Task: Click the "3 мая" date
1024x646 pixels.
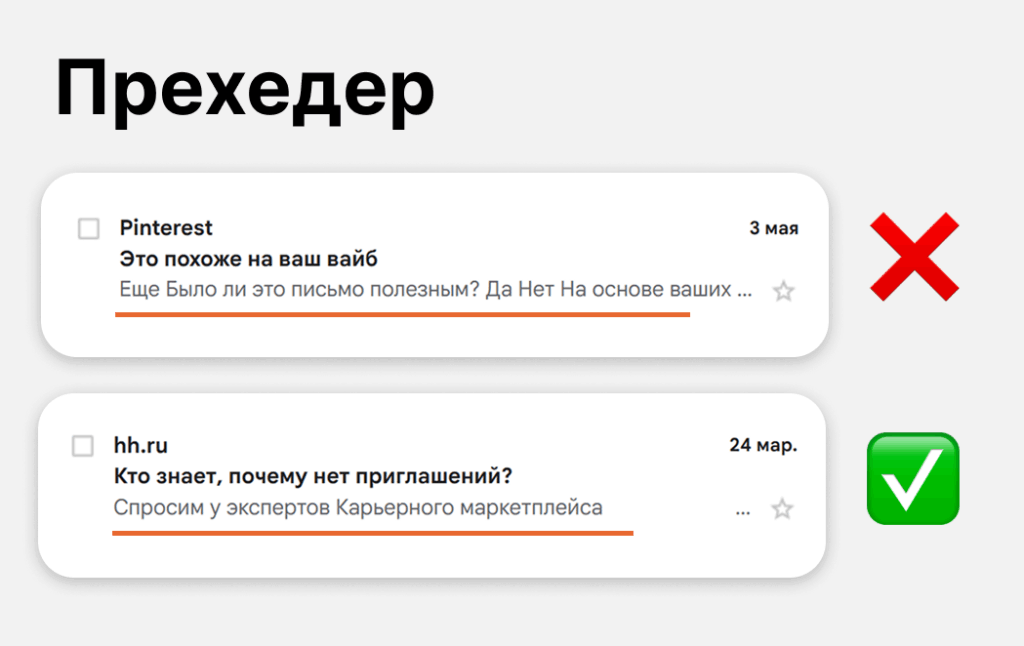Action: coord(774,228)
